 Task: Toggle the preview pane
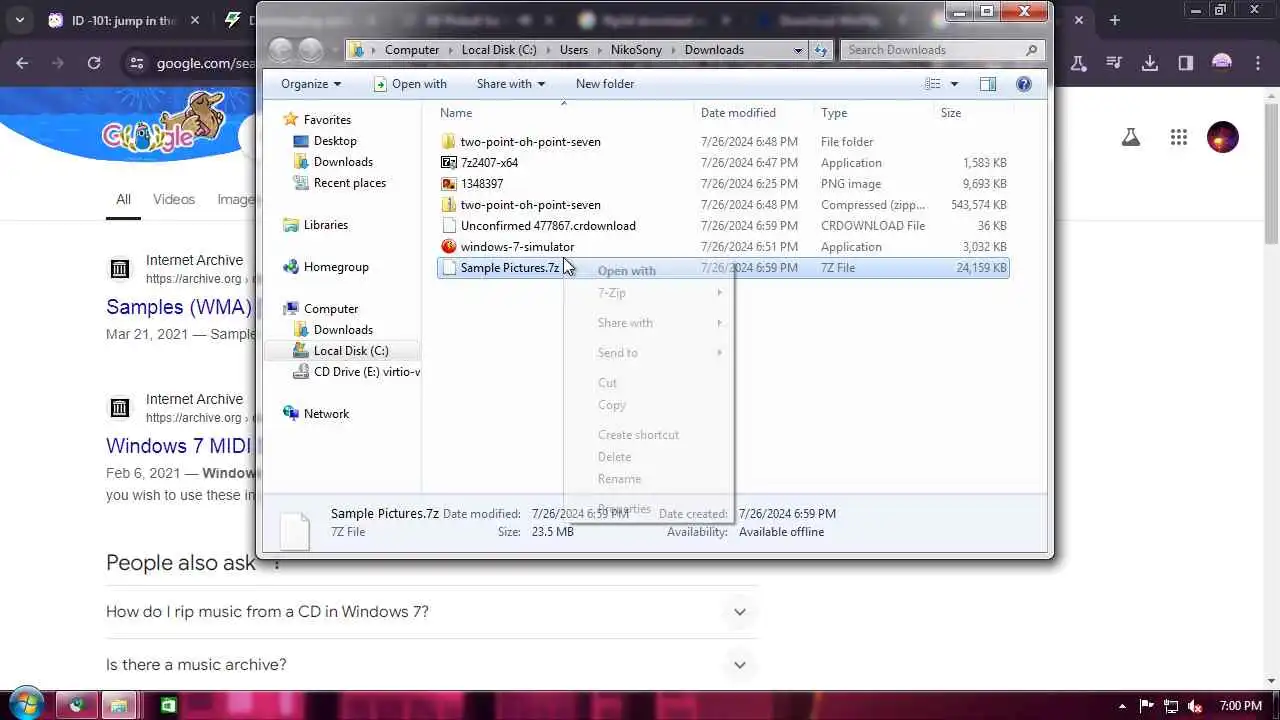tap(988, 84)
